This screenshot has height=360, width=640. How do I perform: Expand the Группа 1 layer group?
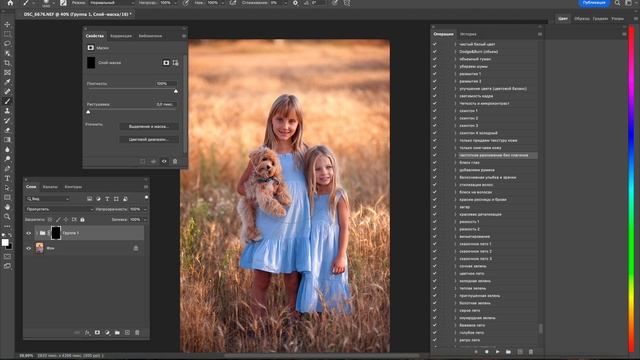[x=37, y=233]
